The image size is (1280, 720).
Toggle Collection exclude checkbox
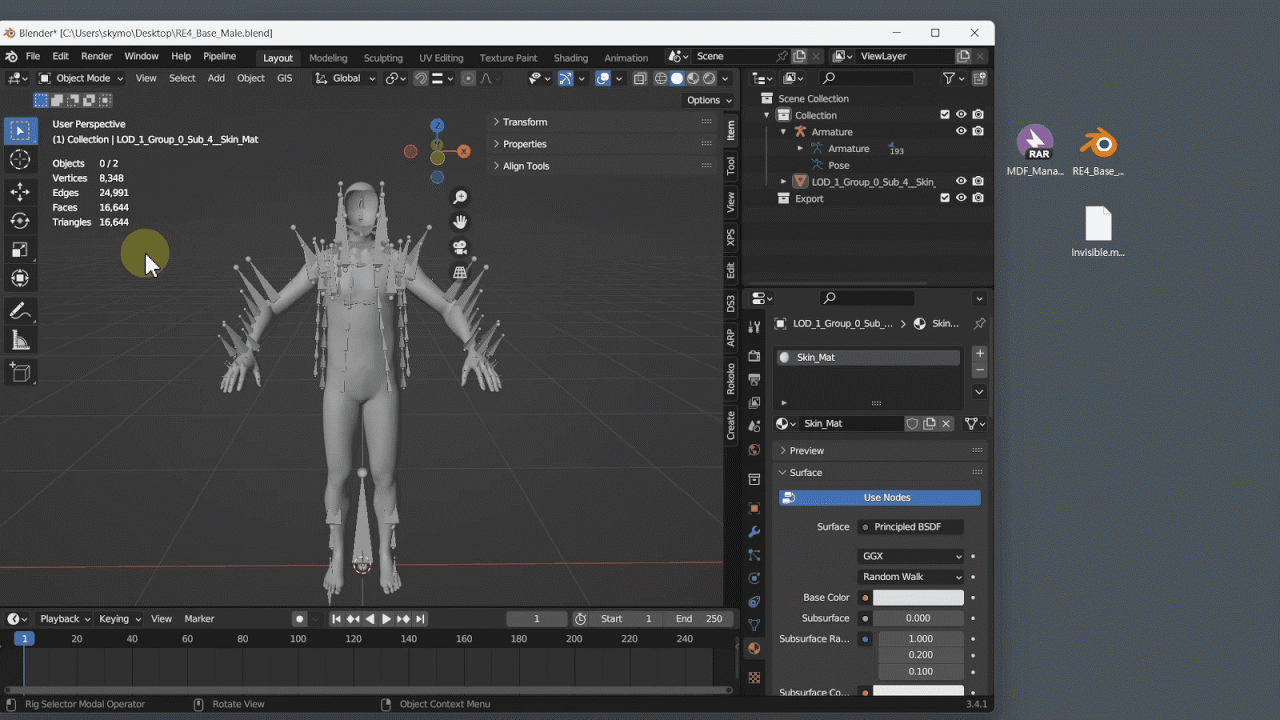coord(944,115)
